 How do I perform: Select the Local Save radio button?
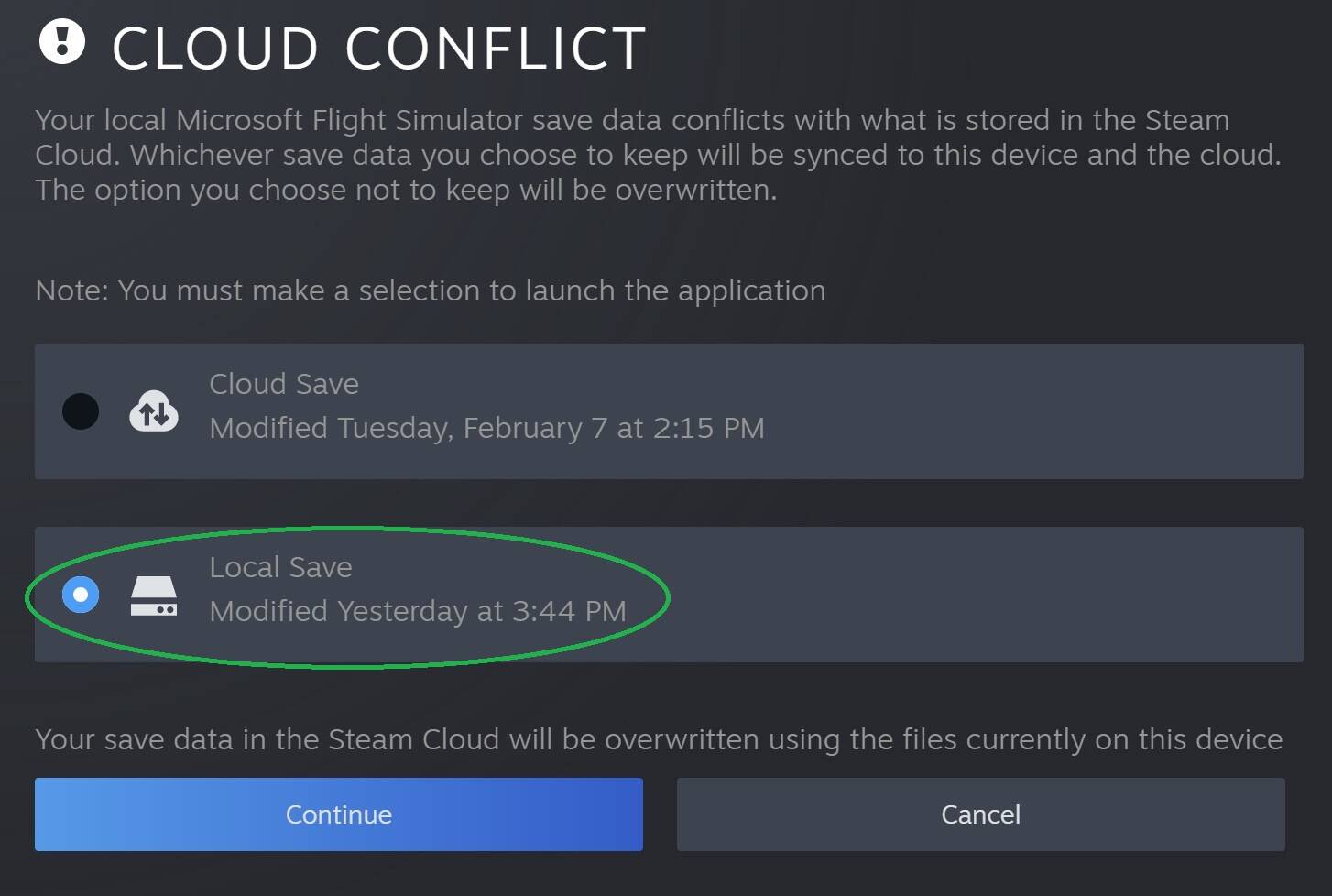pyautogui.click(x=81, y=596)
